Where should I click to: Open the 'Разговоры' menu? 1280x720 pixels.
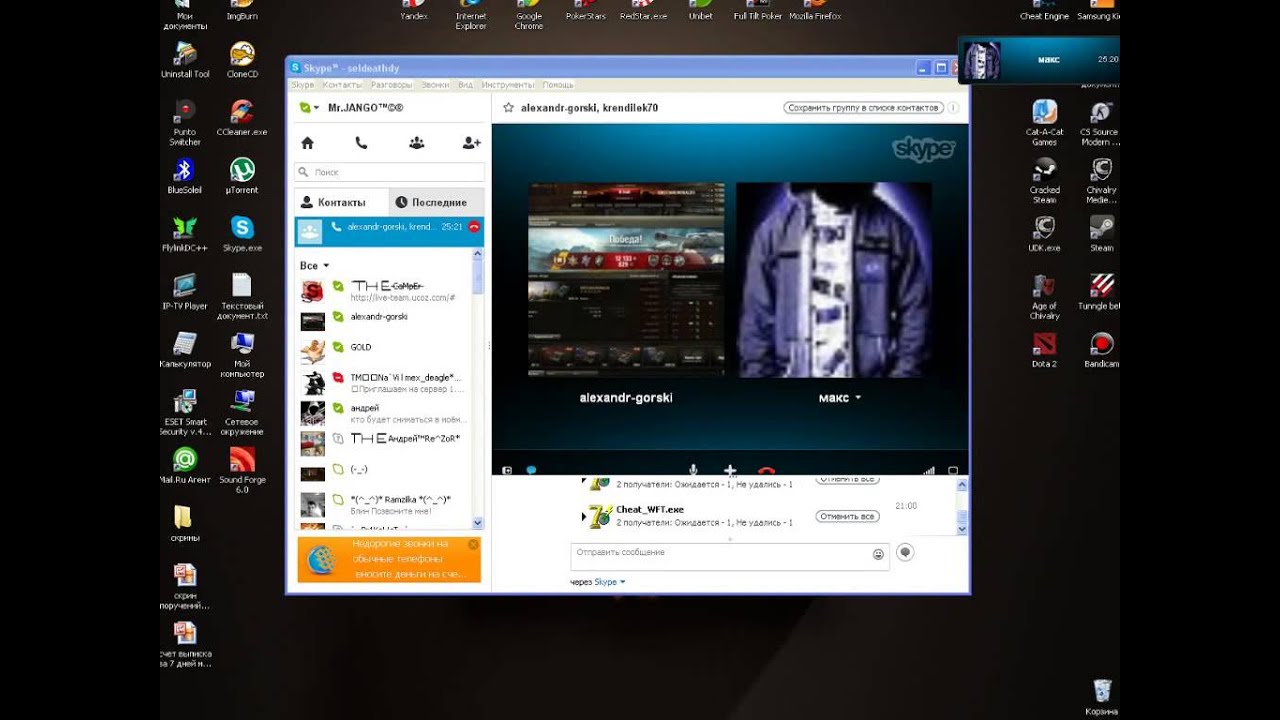391,85
